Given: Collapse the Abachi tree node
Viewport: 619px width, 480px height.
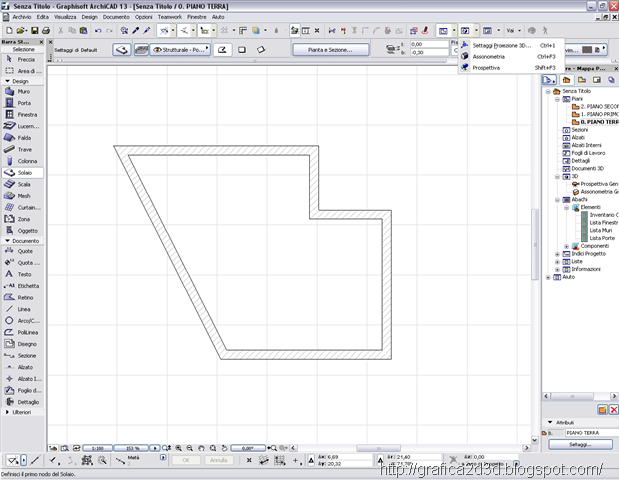Looking at the screenshot, I should coord(557,200).
